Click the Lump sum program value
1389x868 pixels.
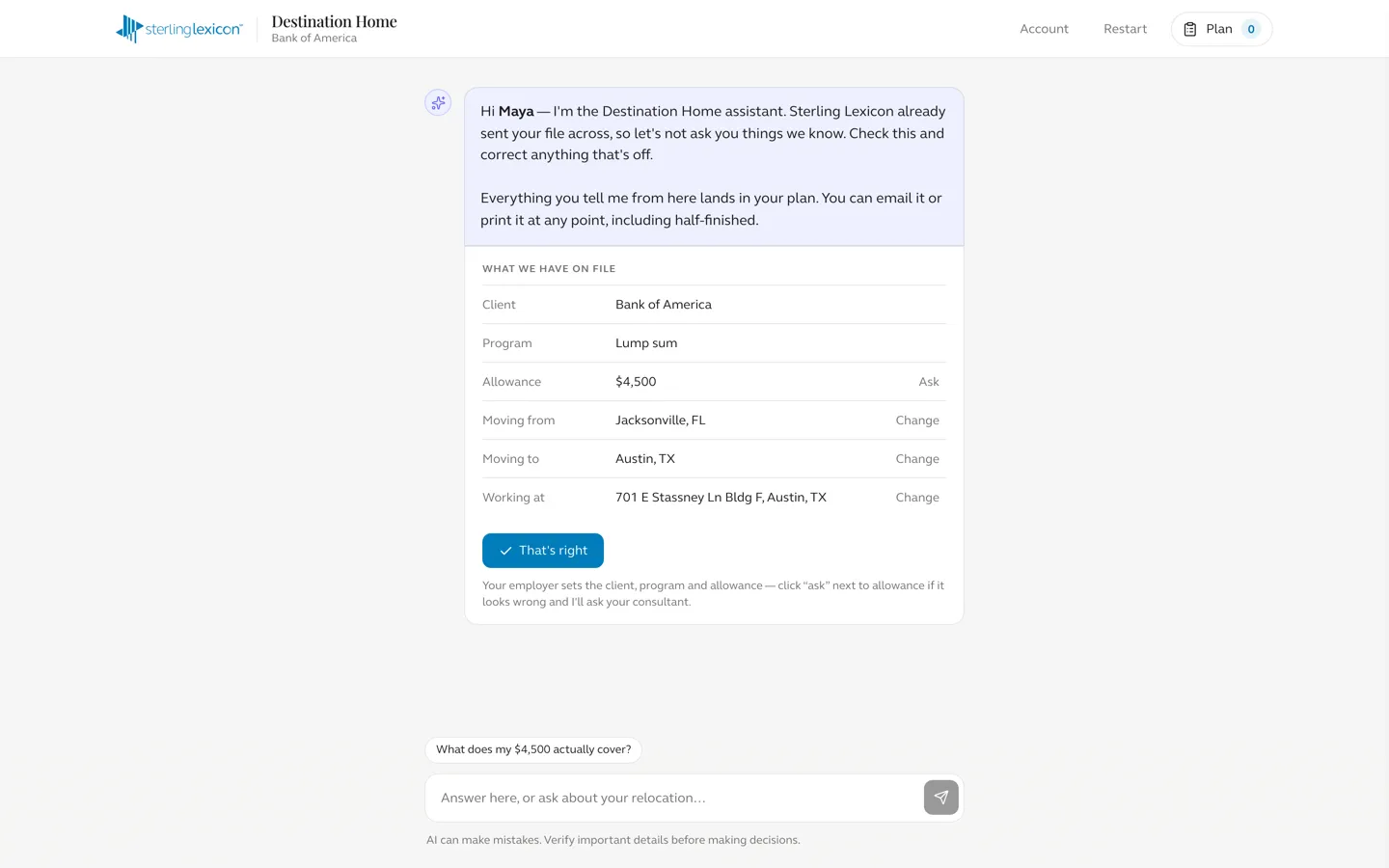pyautogui.click(x=646, y=343)
